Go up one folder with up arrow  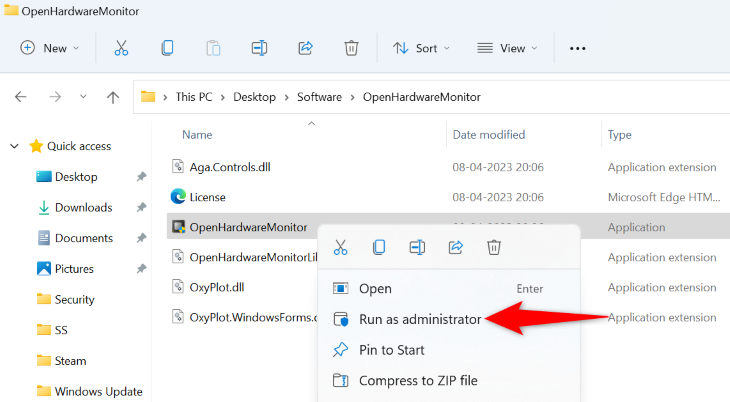click(x=113, y=97)
